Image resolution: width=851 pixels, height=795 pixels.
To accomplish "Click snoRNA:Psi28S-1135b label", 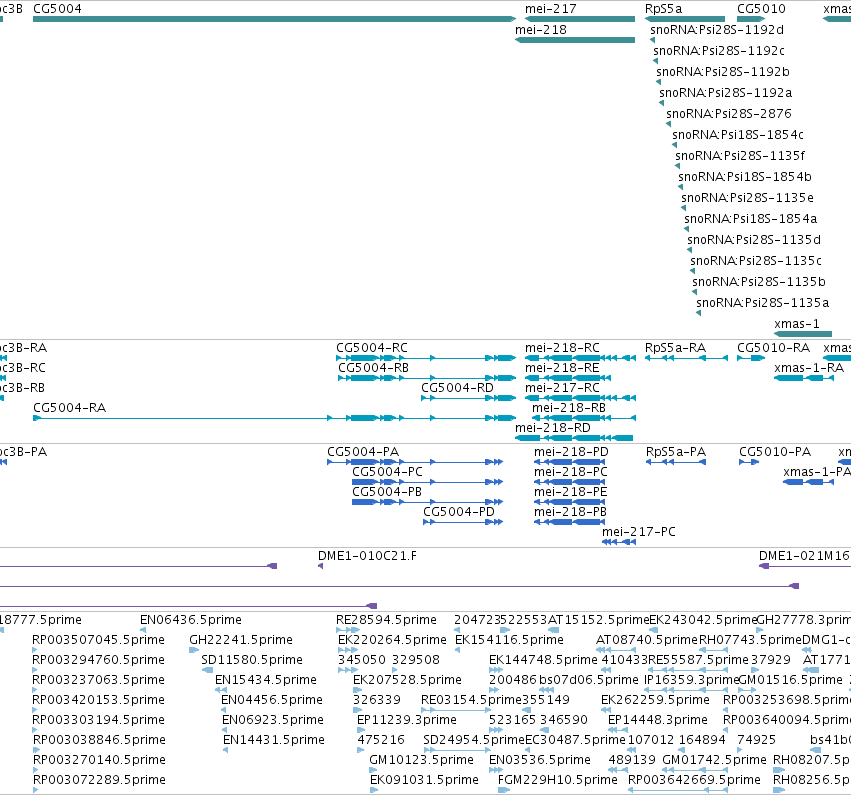I will 759,282.
